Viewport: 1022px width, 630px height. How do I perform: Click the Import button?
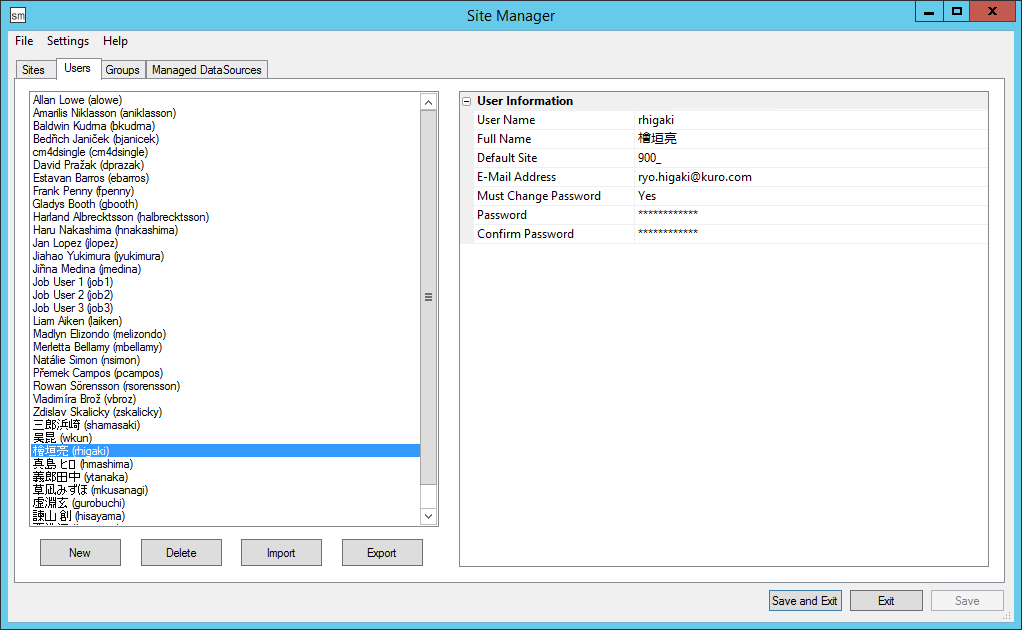pos(281,553)
